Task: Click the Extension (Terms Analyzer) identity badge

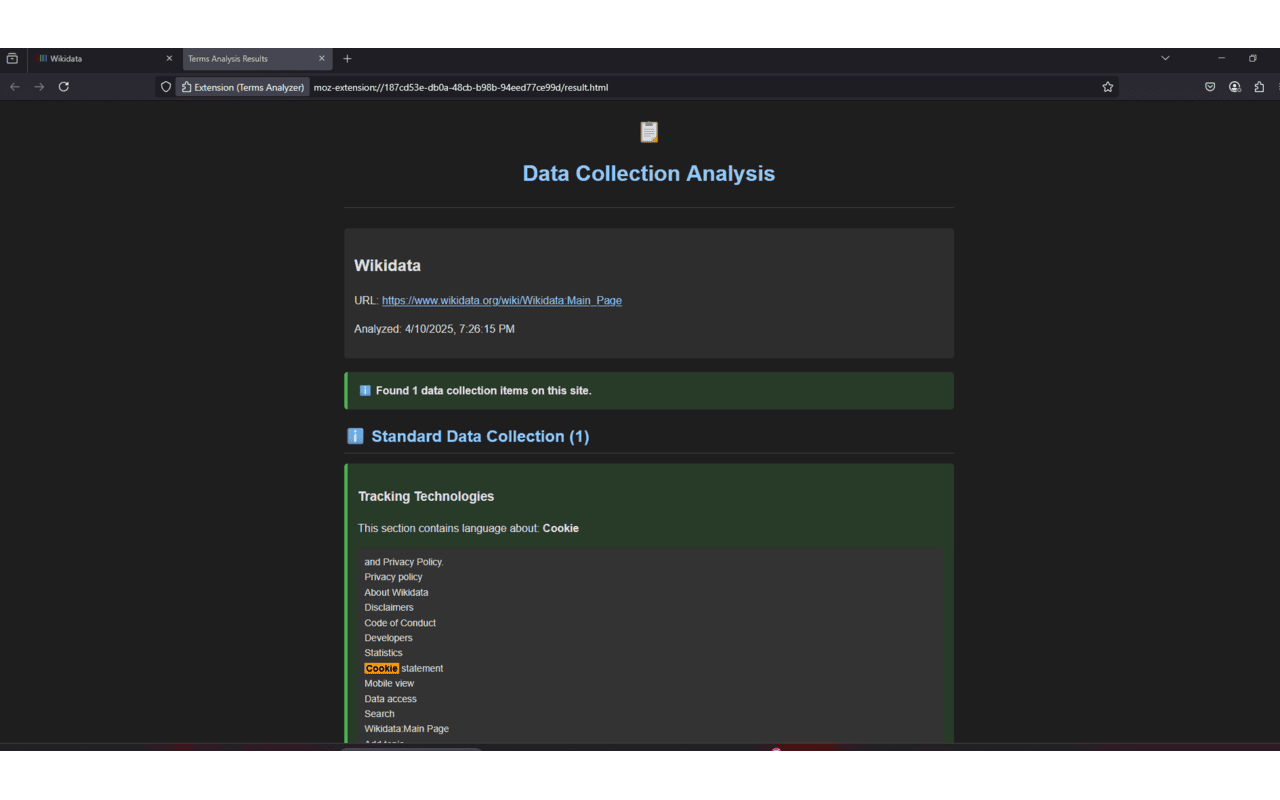Action: 242,87
